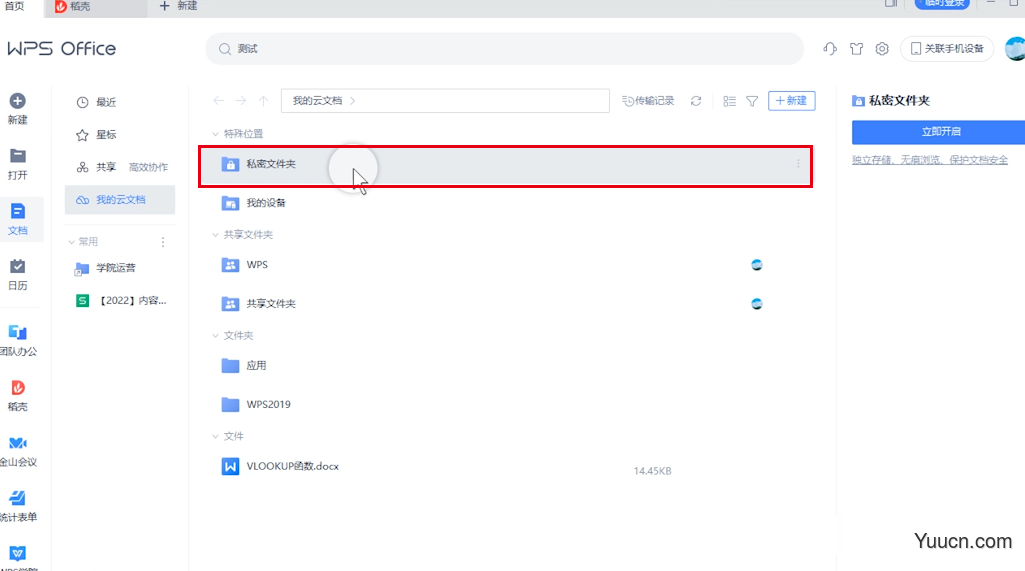This screenshot has height=571, width=1025.
Task: Open 传输记录 transfer records
Action: [x=648, y=101]
